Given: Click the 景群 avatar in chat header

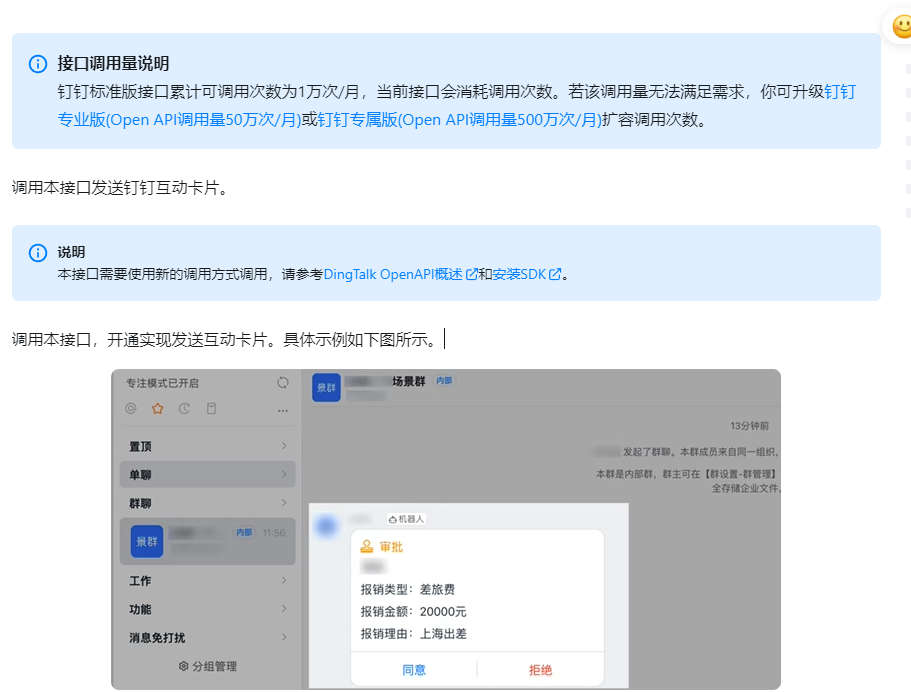Looking at the screenshot, I should tap(327, 388).
